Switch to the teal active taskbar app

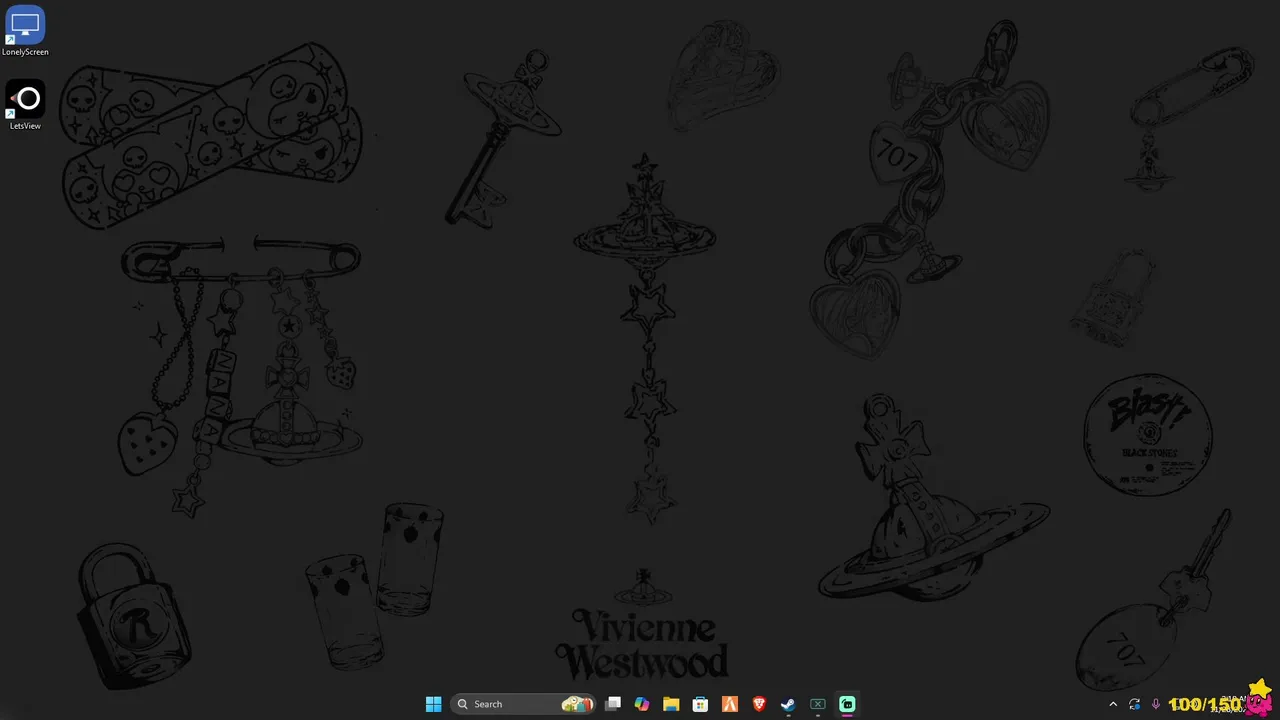847,704
